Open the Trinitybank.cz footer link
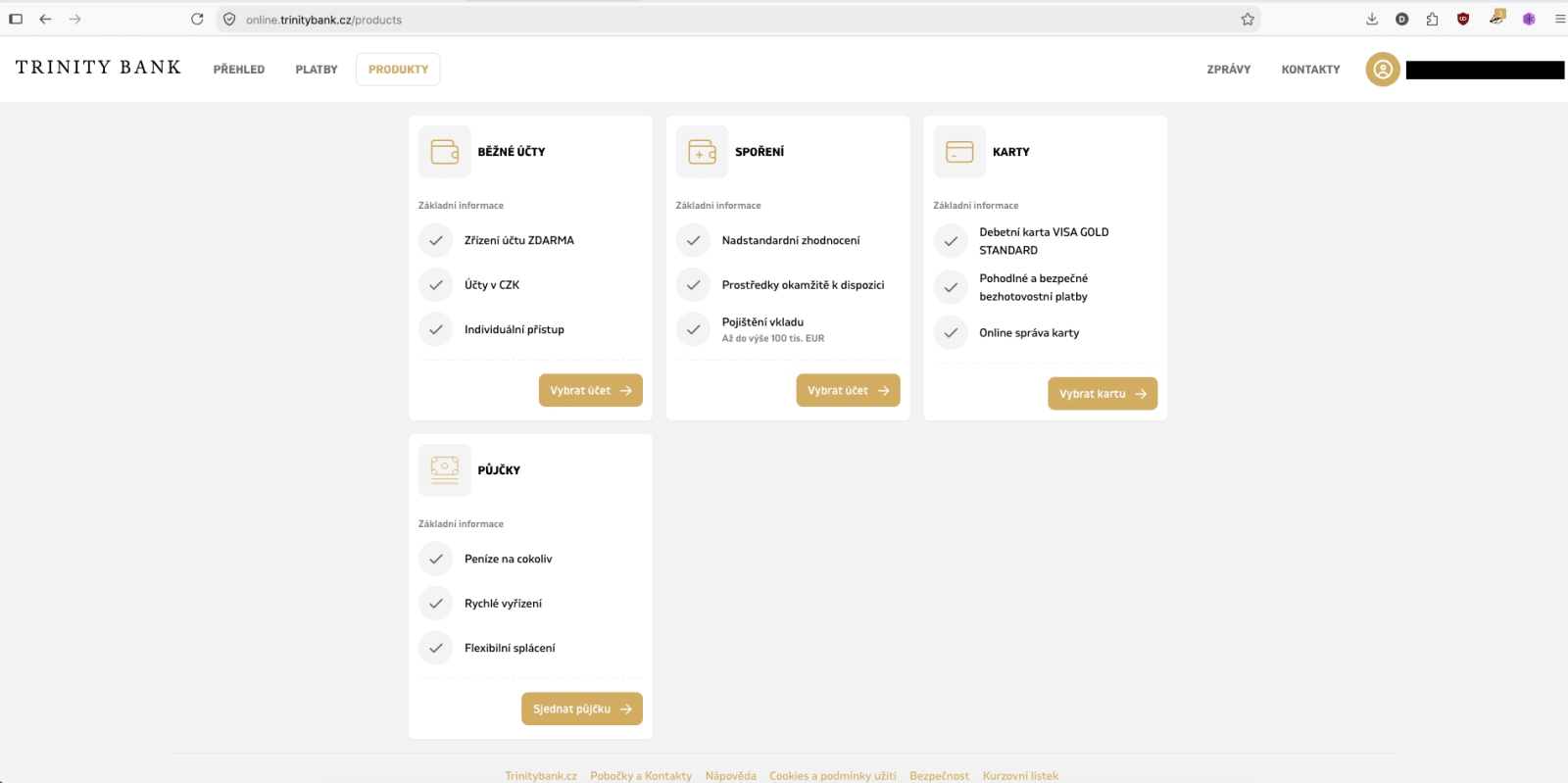 (541, 776)
